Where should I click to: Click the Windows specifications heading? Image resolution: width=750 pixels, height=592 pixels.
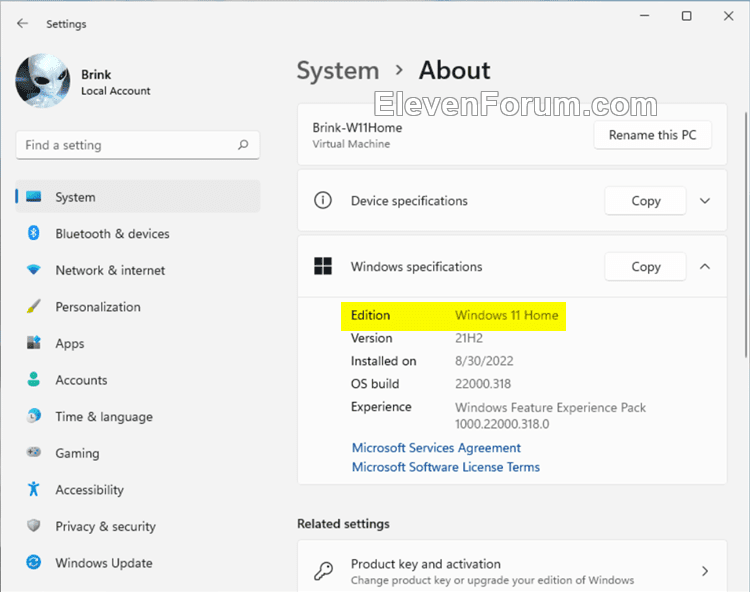point(416,266)
